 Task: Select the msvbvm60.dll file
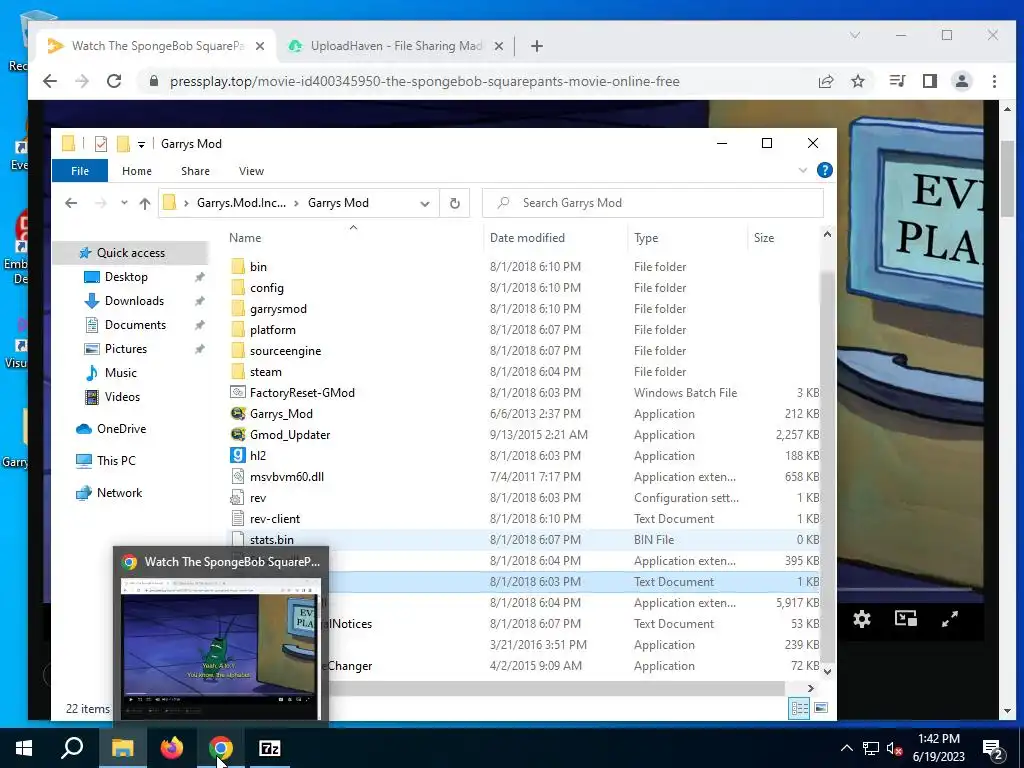pos(287,477)
